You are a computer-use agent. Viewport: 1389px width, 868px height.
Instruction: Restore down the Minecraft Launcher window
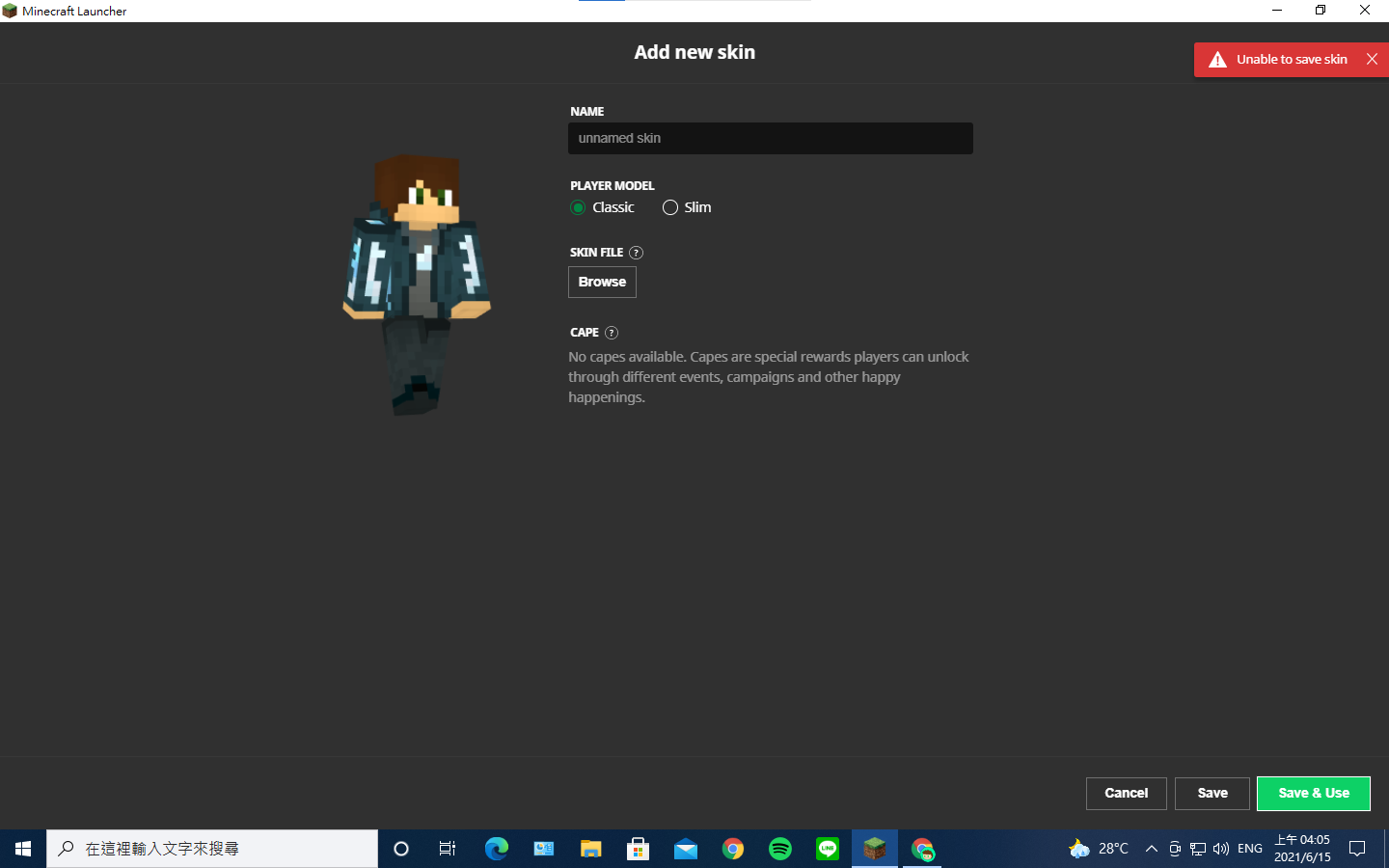tap(1321, 11)
